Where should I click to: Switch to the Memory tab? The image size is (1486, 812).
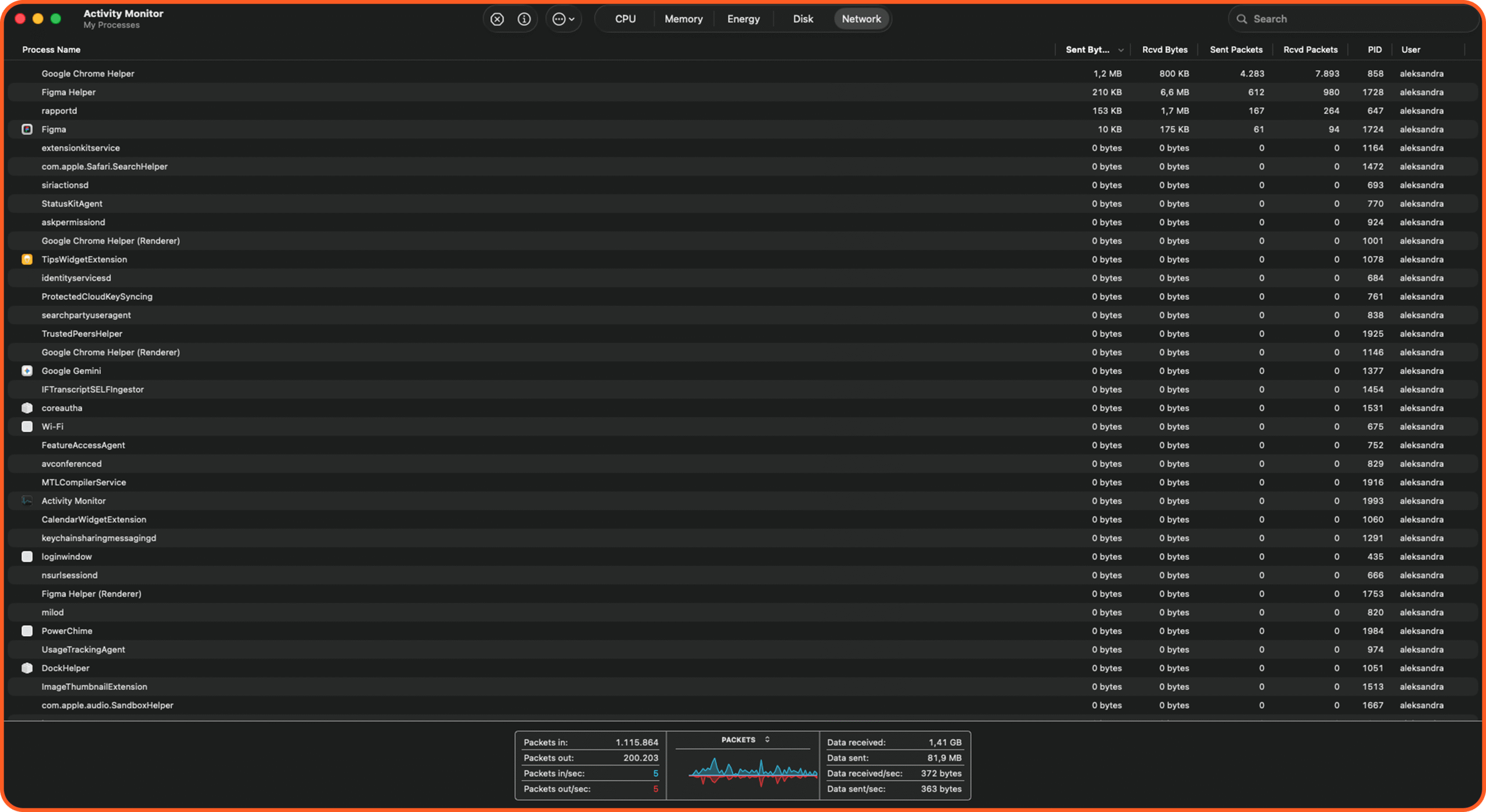[x=683, y=19]
